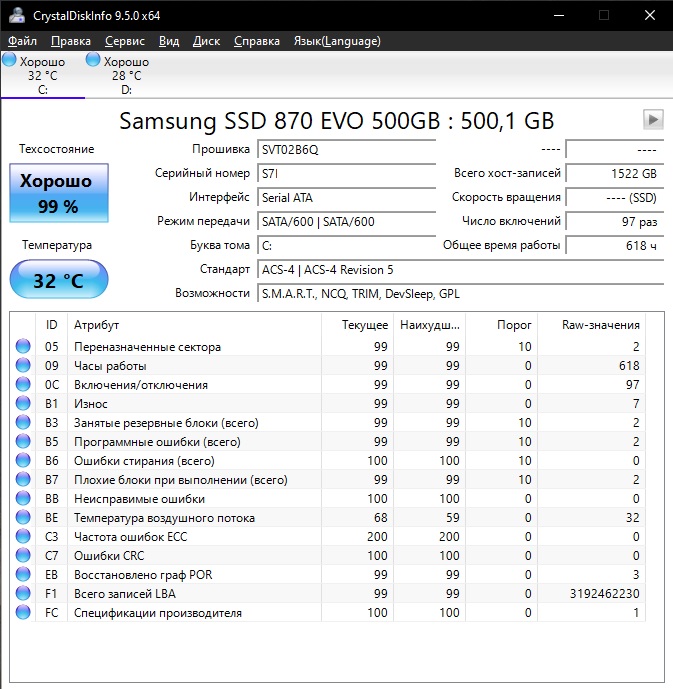This screenshot has height=689, width=673.
Task: Click status orb for Неисправимые ошибки row
Action: pyautogui.click(x=23, y=499)
